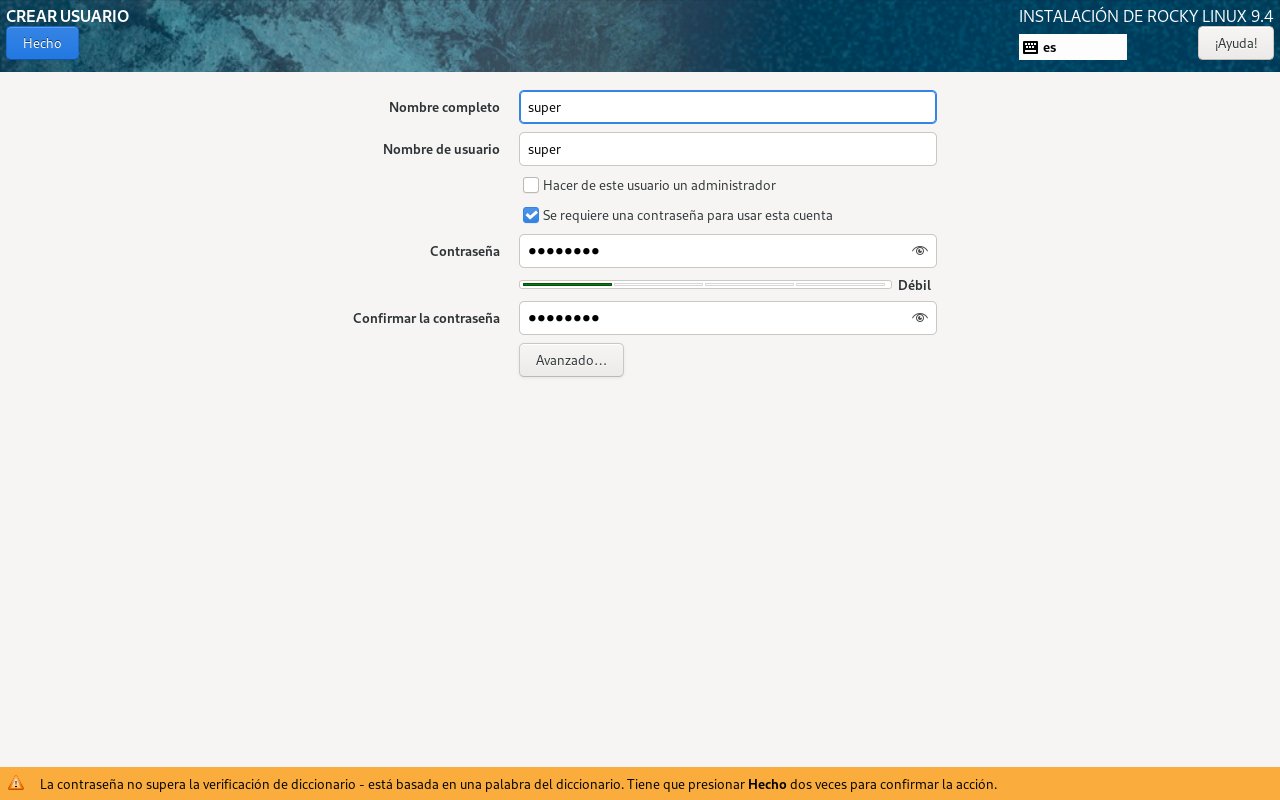
Task: Click the password strength progress bar
Action: pos(705,285)
